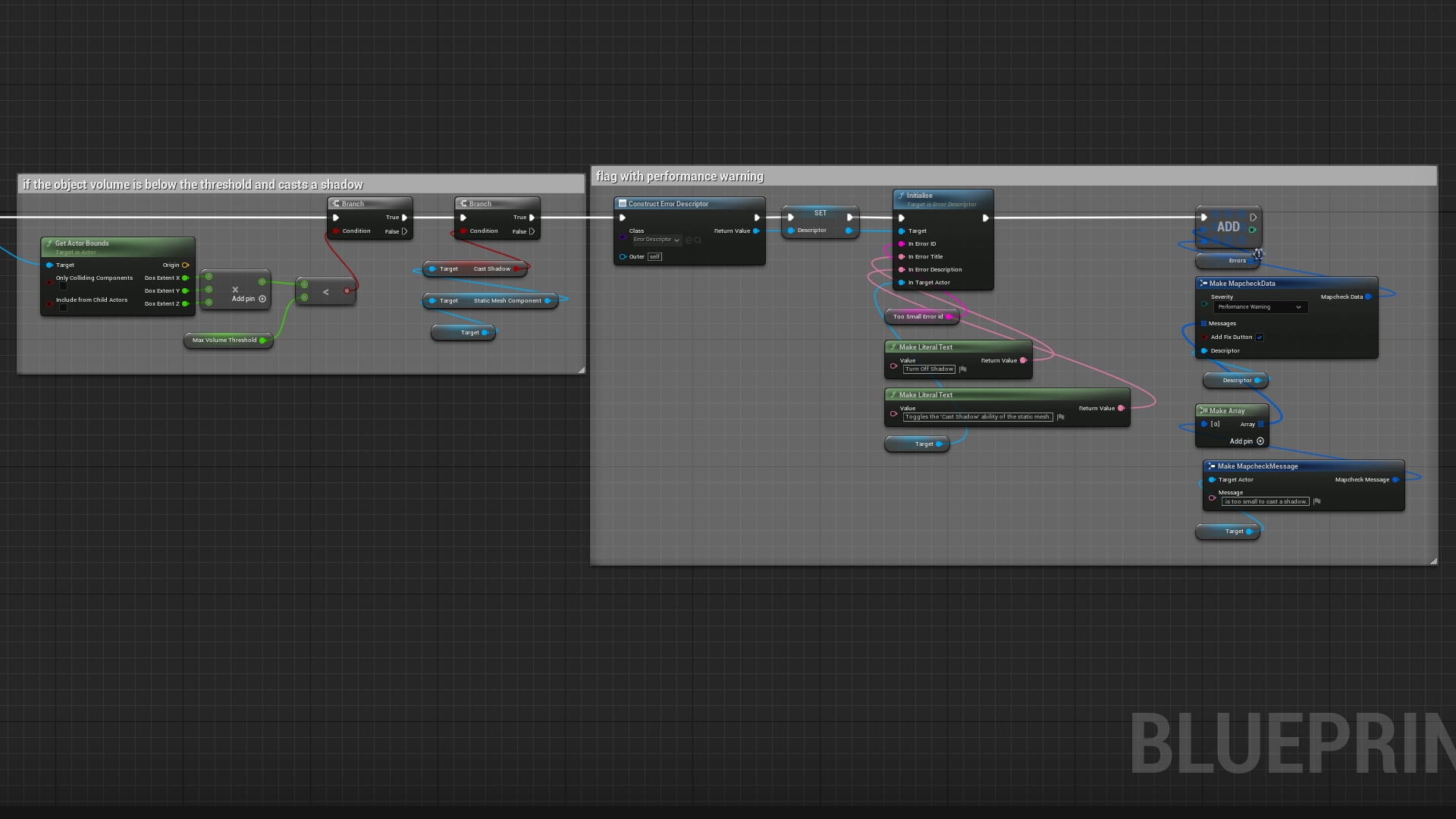Open the Error Descriptor class dropdown
Screen dimensions: 1456x819
pos(656,240)
